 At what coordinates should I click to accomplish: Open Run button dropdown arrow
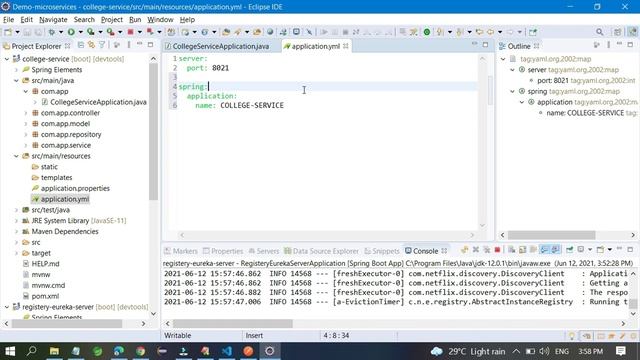(80, 32)
